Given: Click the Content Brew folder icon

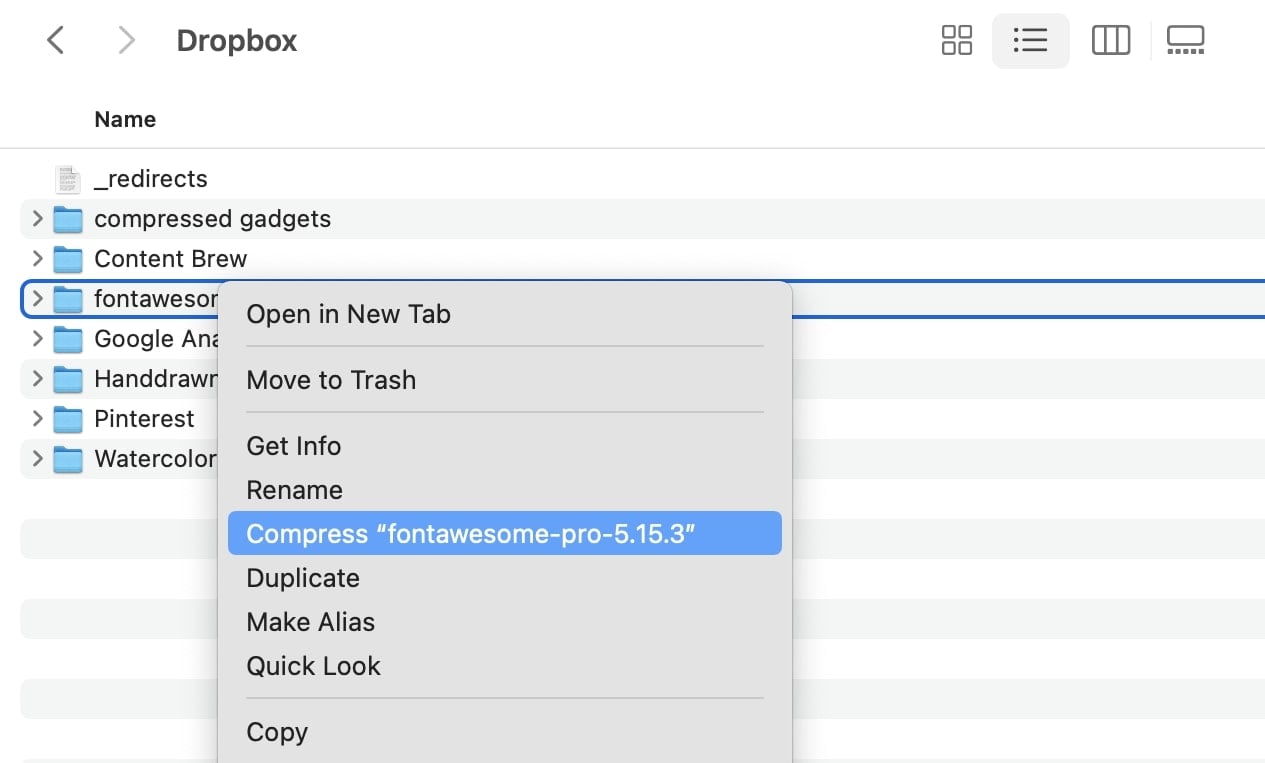Looking at the screenshot, I should click(x=67, y=258).
